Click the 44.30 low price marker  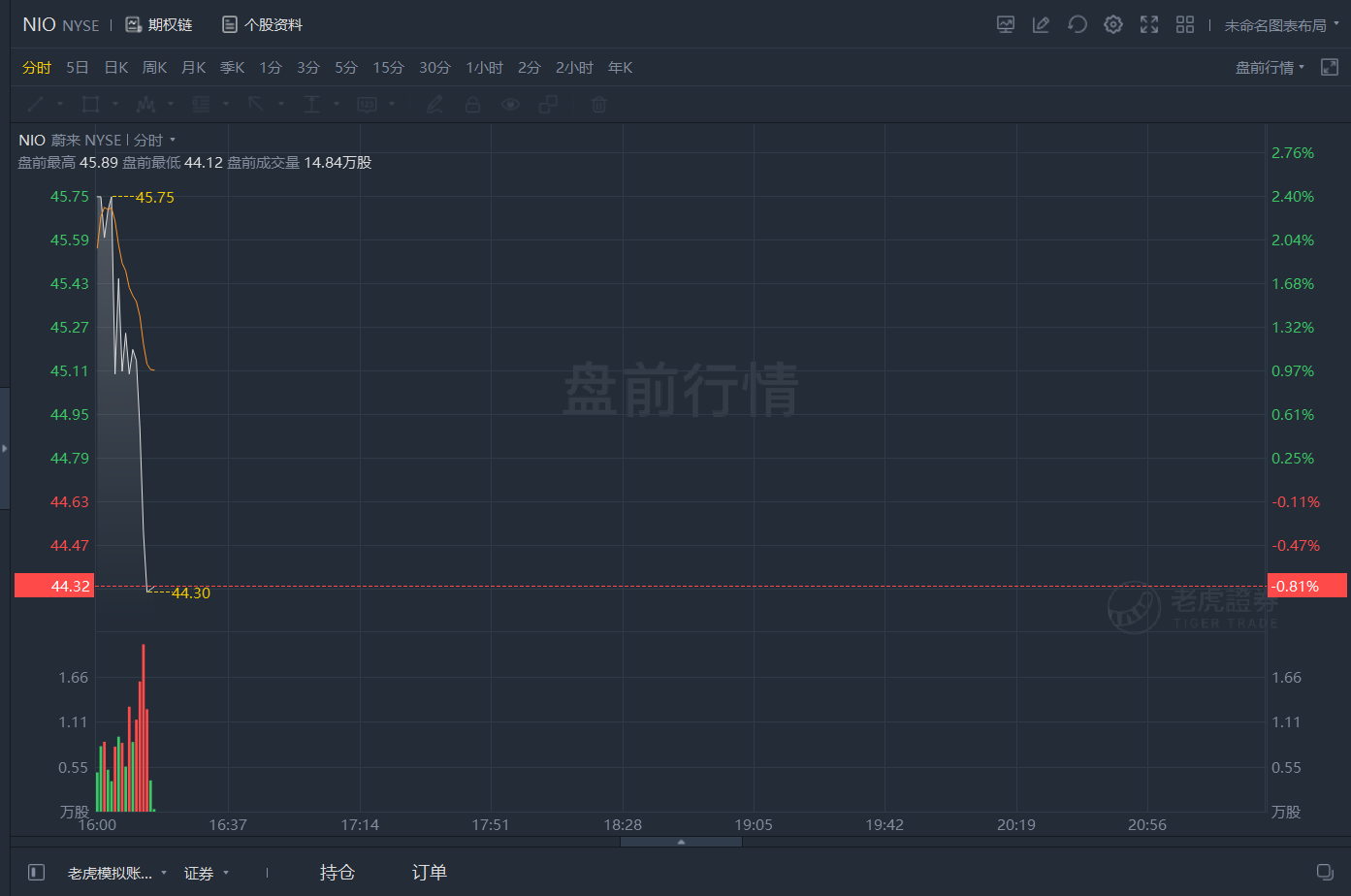(191, 593)
